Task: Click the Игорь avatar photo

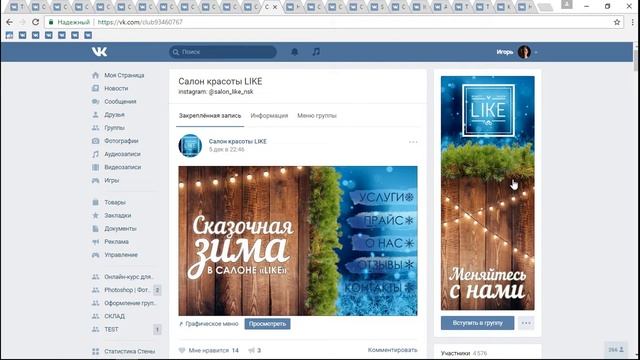Action: [524, 52]
